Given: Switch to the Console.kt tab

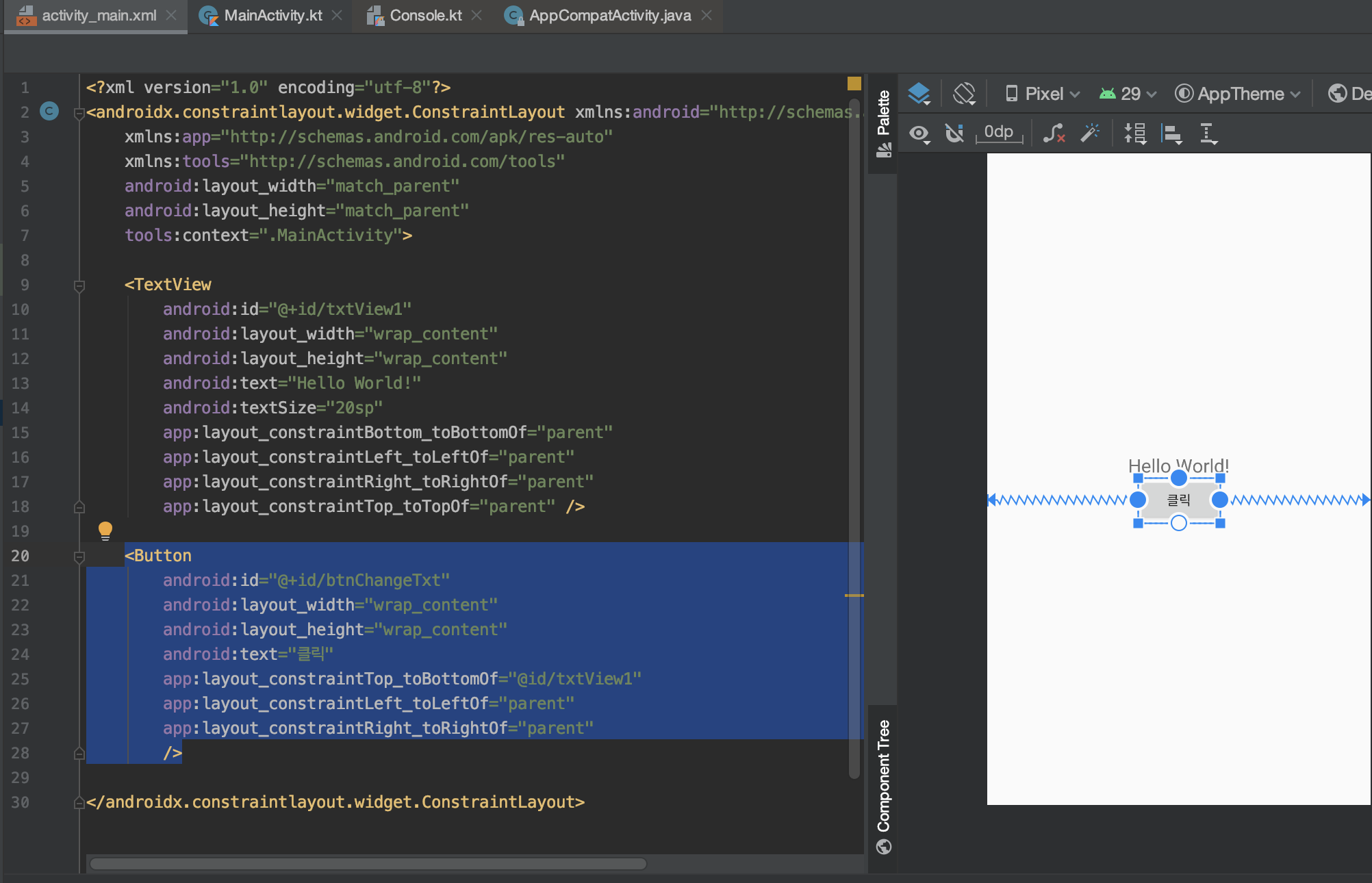Looking at the screenshot, I should [x=425, y=15].
